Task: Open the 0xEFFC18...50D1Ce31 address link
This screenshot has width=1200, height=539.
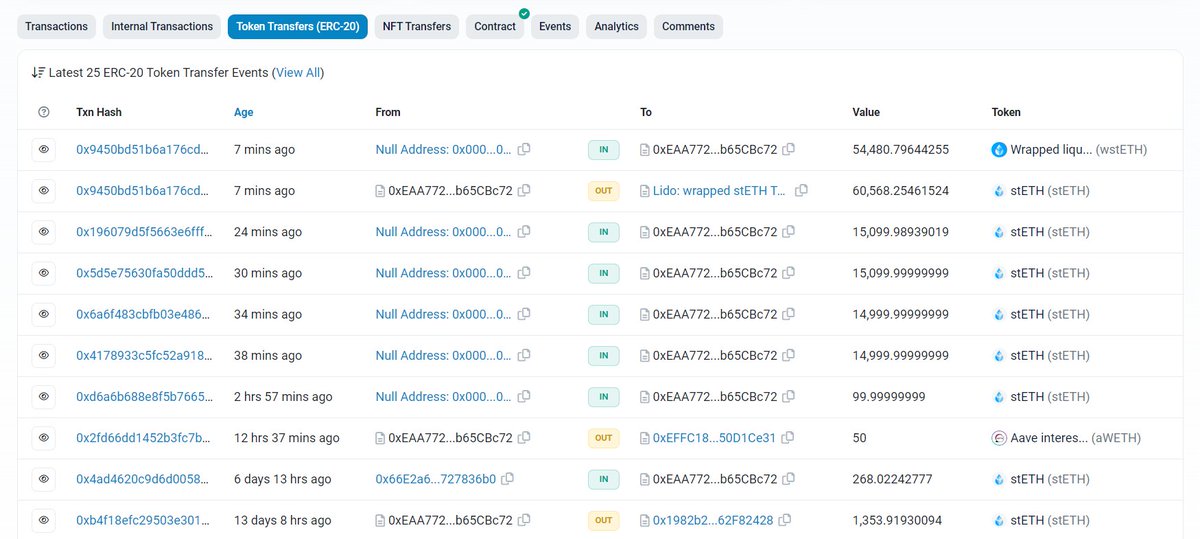Action: coord(714,438)
